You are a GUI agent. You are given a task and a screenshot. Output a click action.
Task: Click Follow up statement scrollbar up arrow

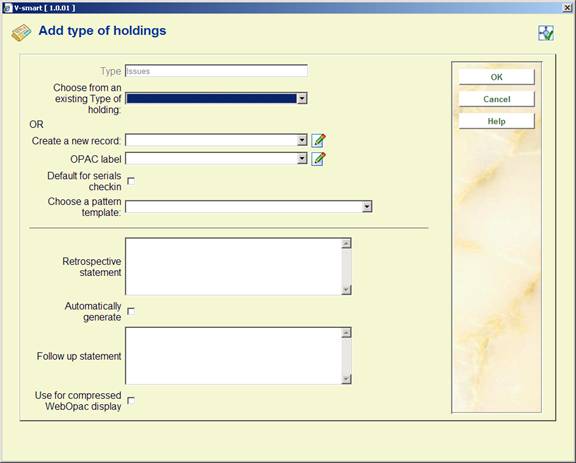coord(346,333)
